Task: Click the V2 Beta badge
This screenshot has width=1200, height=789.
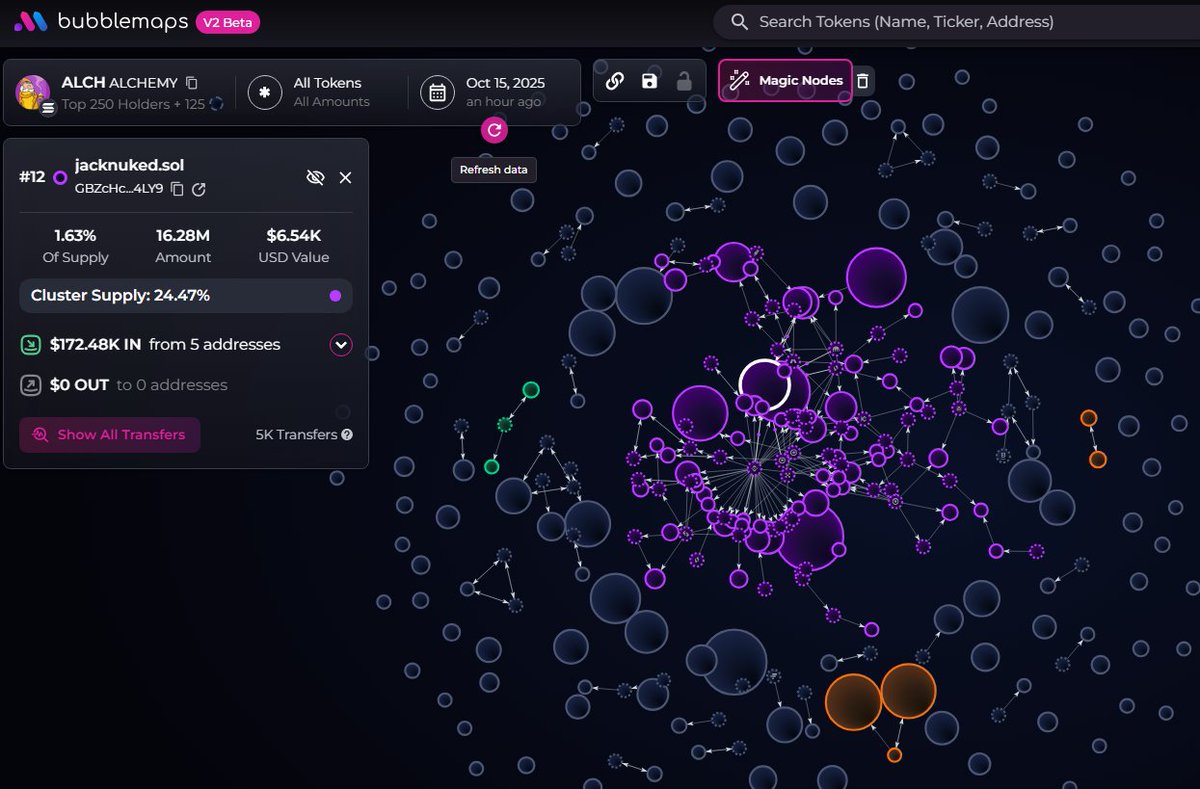Action: tap(228, 22)
